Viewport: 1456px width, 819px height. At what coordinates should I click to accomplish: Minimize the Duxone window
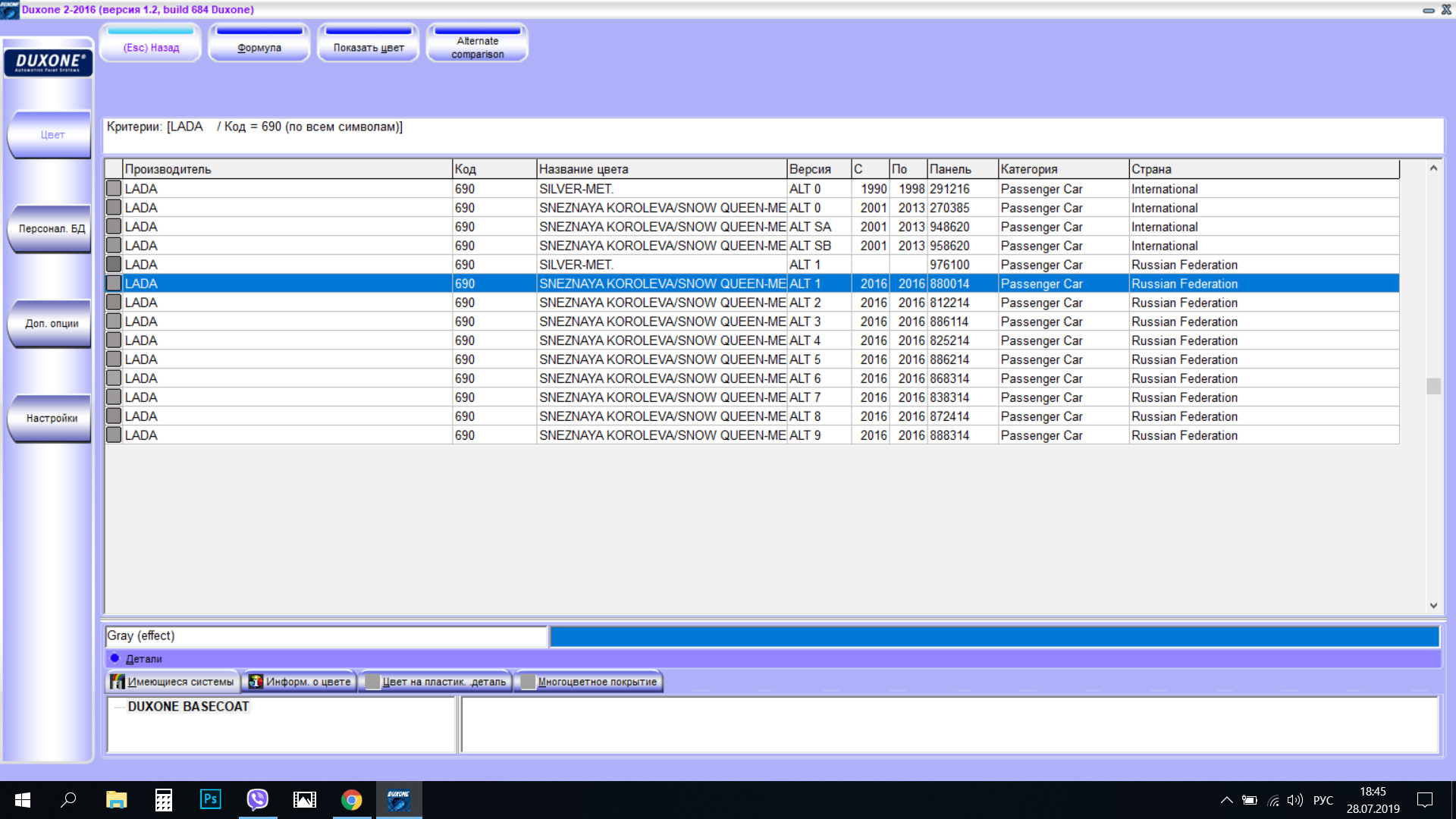point(1428,10)
